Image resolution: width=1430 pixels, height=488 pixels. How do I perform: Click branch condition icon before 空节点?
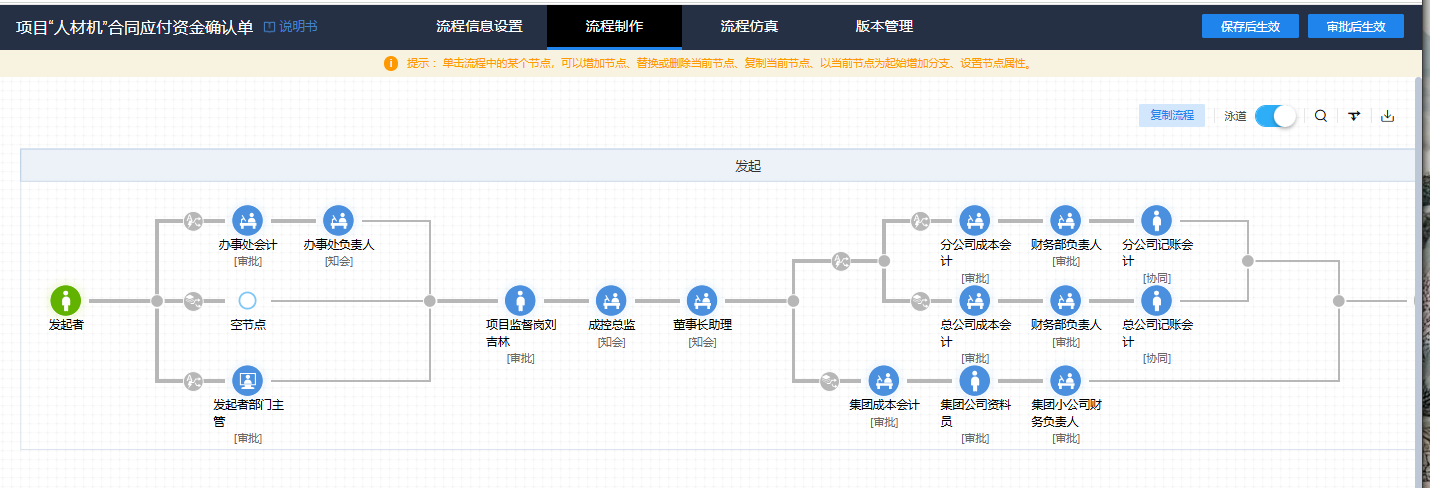click(x=193, y=300)
